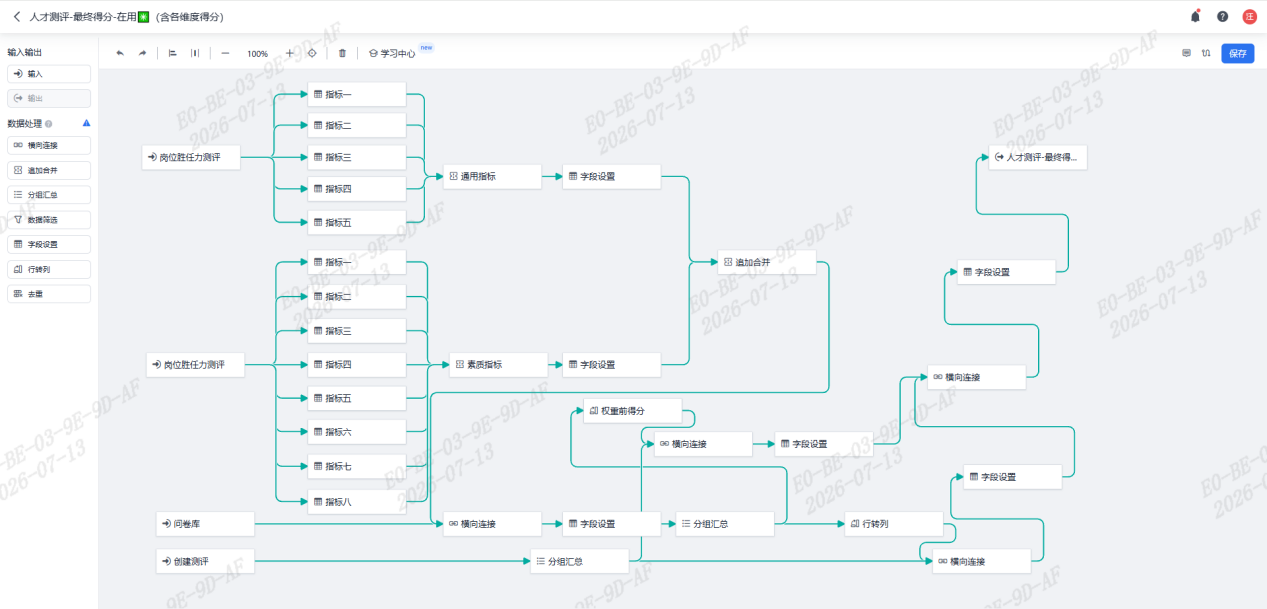Redo the last canvas action
1267x609 pixels.
(142, 53)
